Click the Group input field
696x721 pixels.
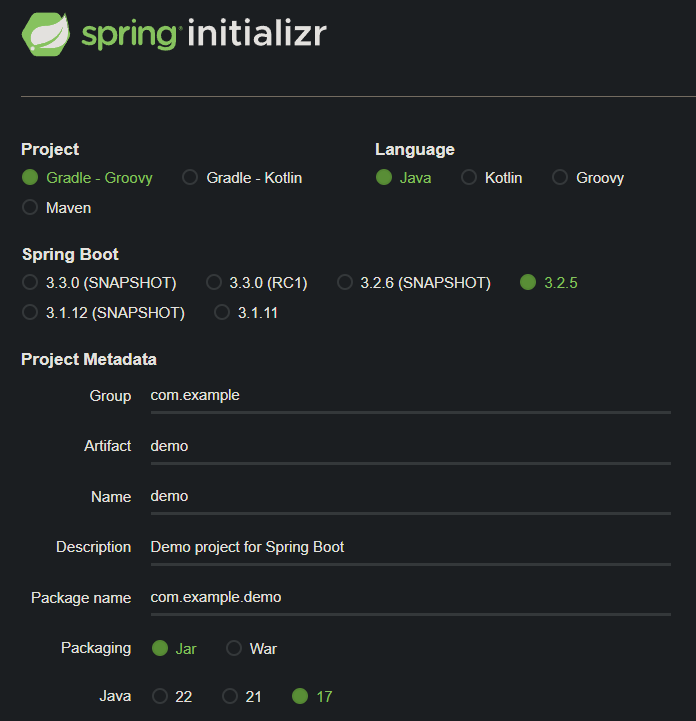[x=410, y=395]
